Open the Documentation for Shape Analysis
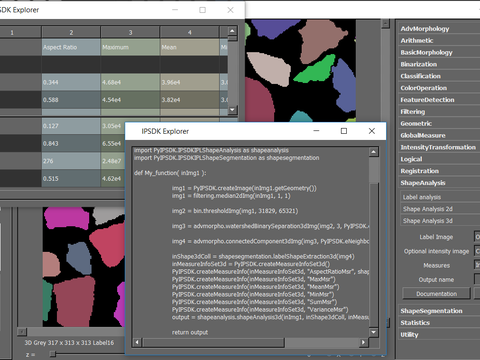480x360 pixels. [x=436, y=294]
